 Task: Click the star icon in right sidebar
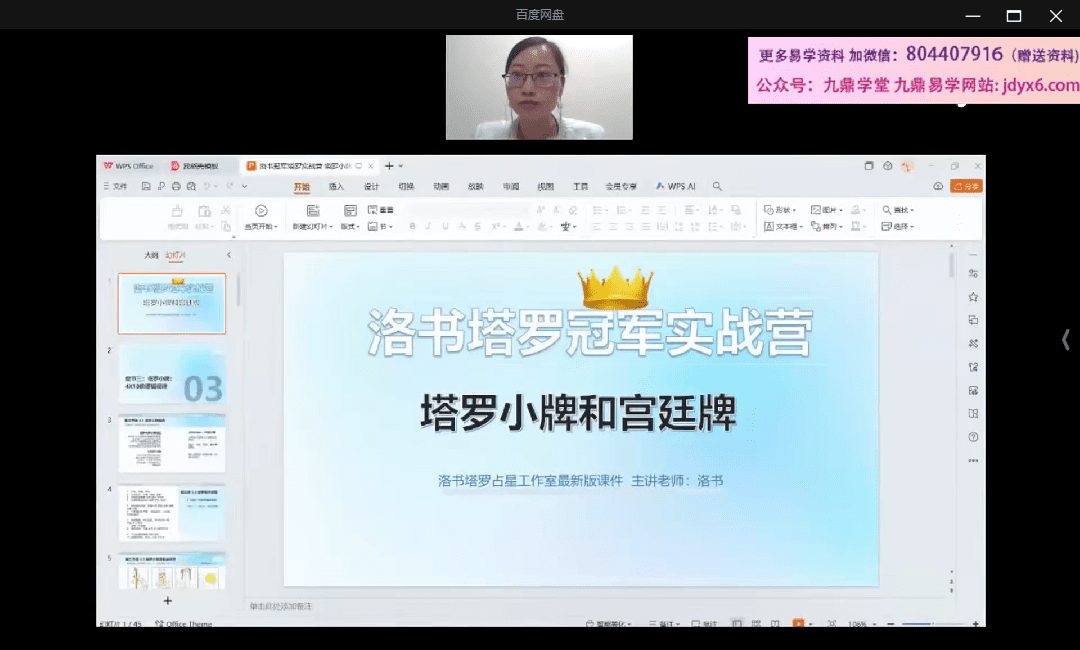point(973,297)
